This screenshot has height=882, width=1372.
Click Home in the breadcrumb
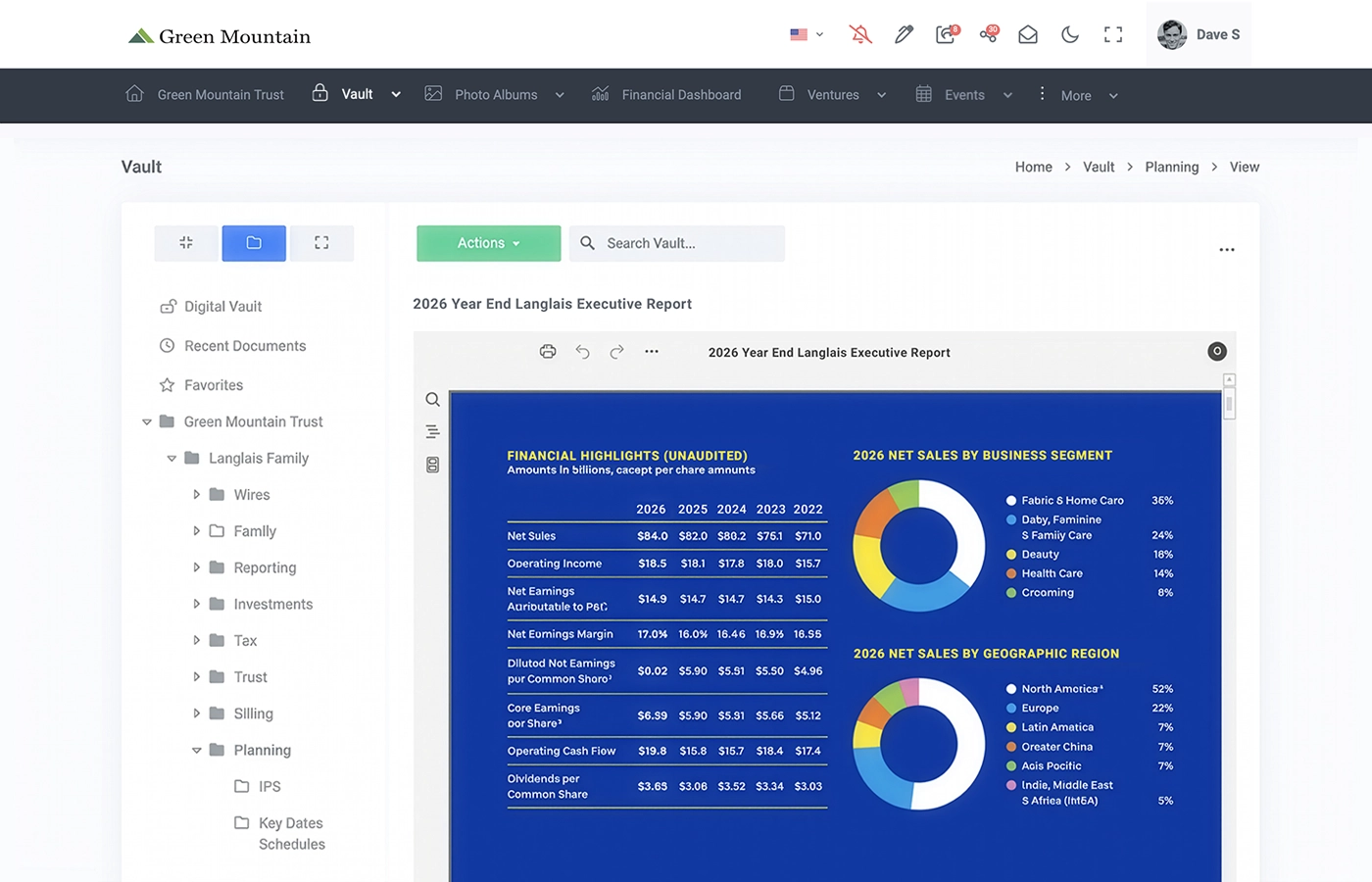[1033, 168]
